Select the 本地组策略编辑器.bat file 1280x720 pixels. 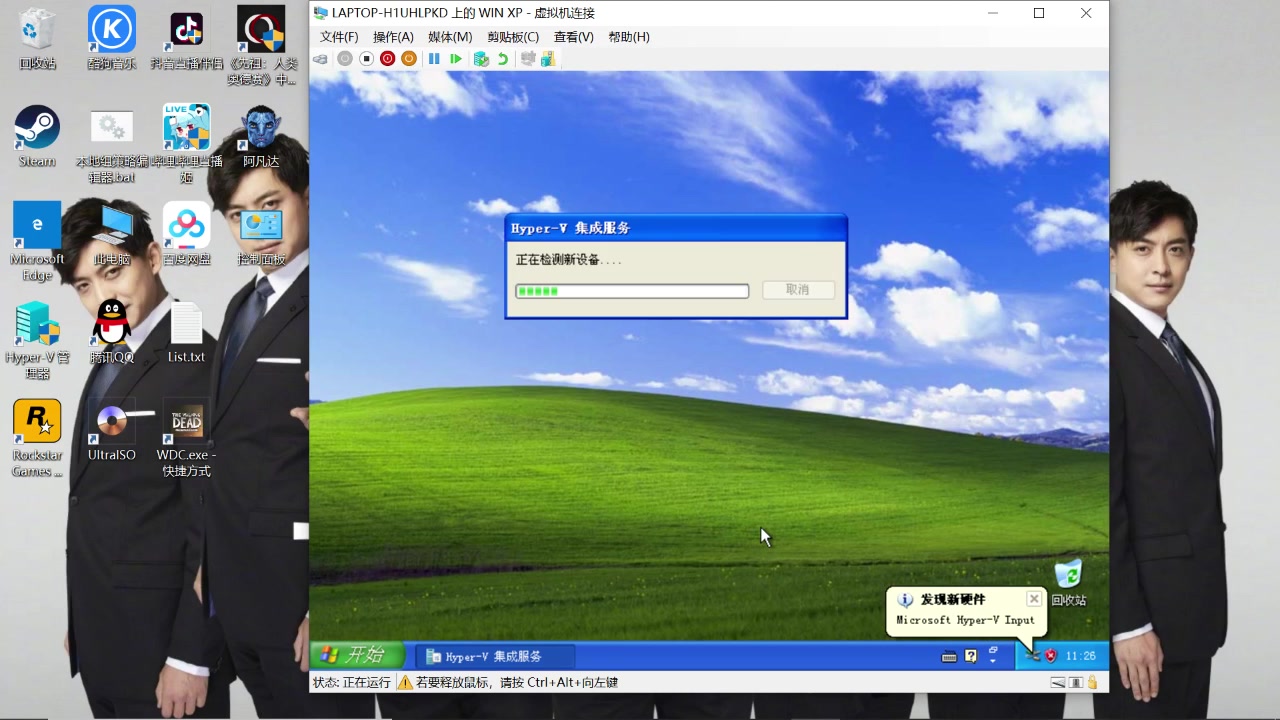pos(112,145)
